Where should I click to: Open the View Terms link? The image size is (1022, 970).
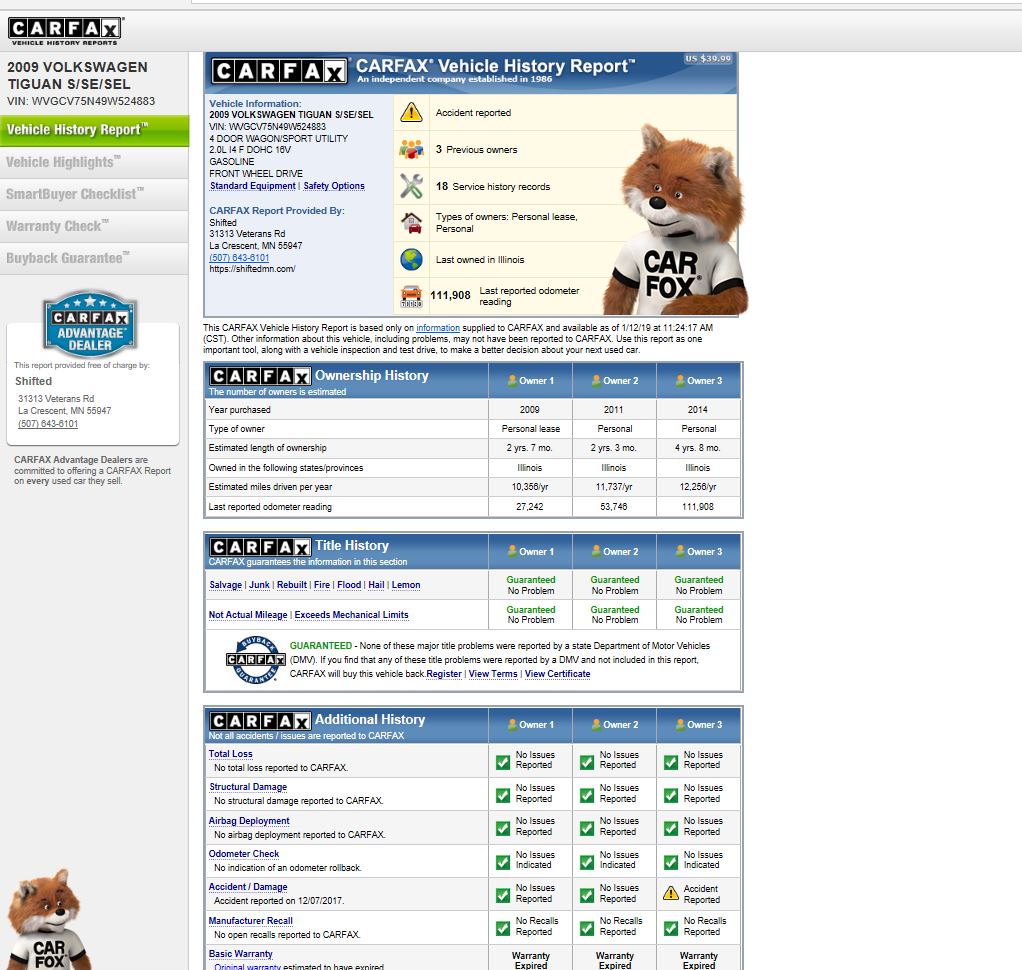pos(493,674)
